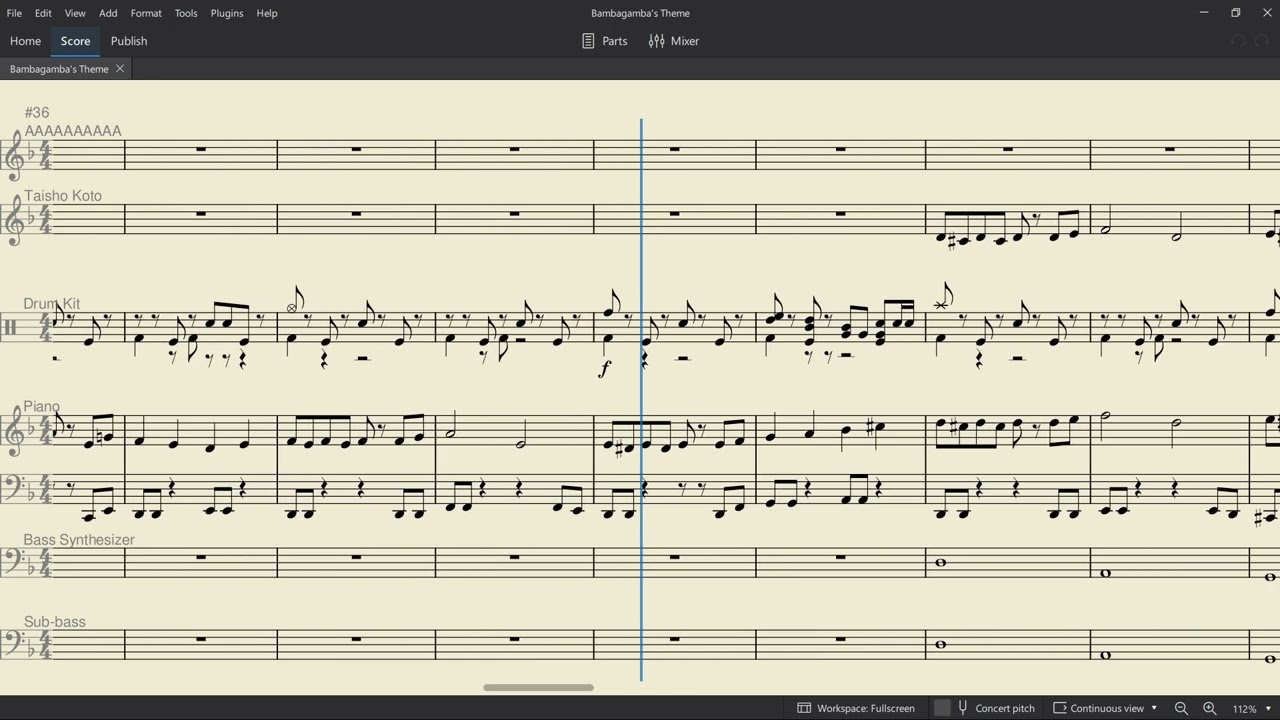Open the View menu
Image resolution: width=1280 pixels, height=720 pixels.
pyautogui.click(x=75, y=13)
